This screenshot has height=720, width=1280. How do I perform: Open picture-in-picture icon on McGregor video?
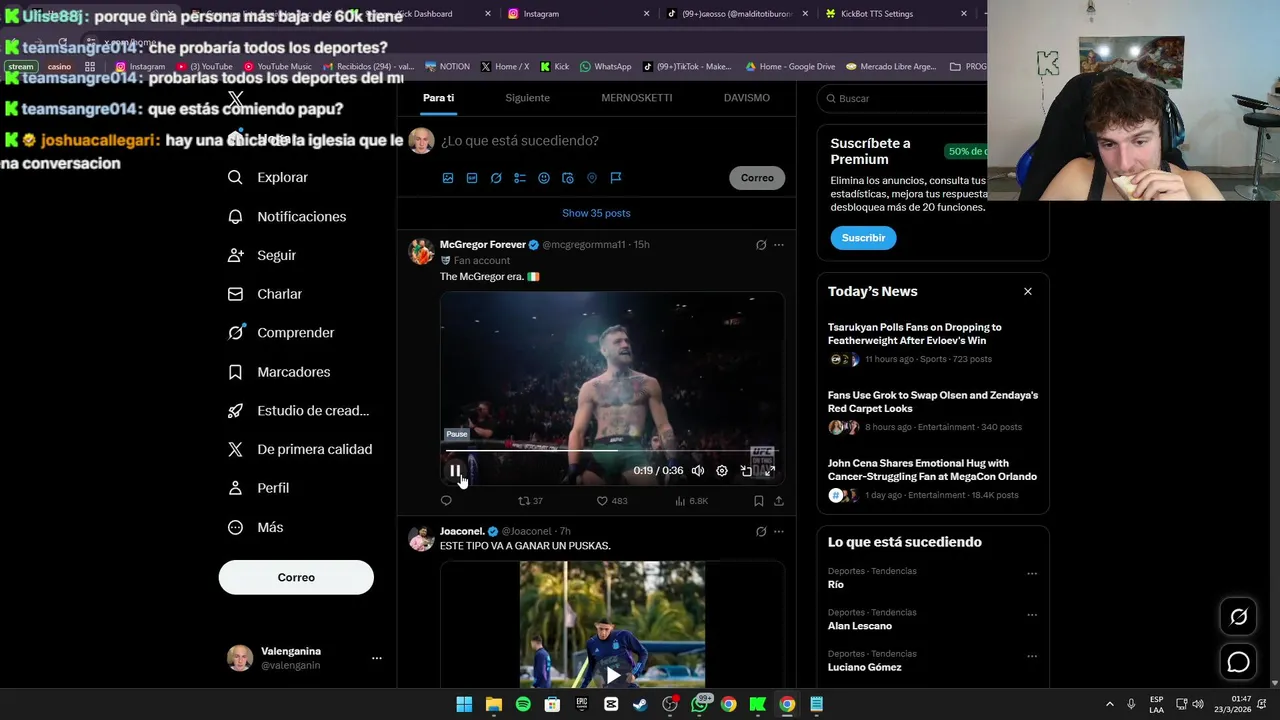coord(746,471)
